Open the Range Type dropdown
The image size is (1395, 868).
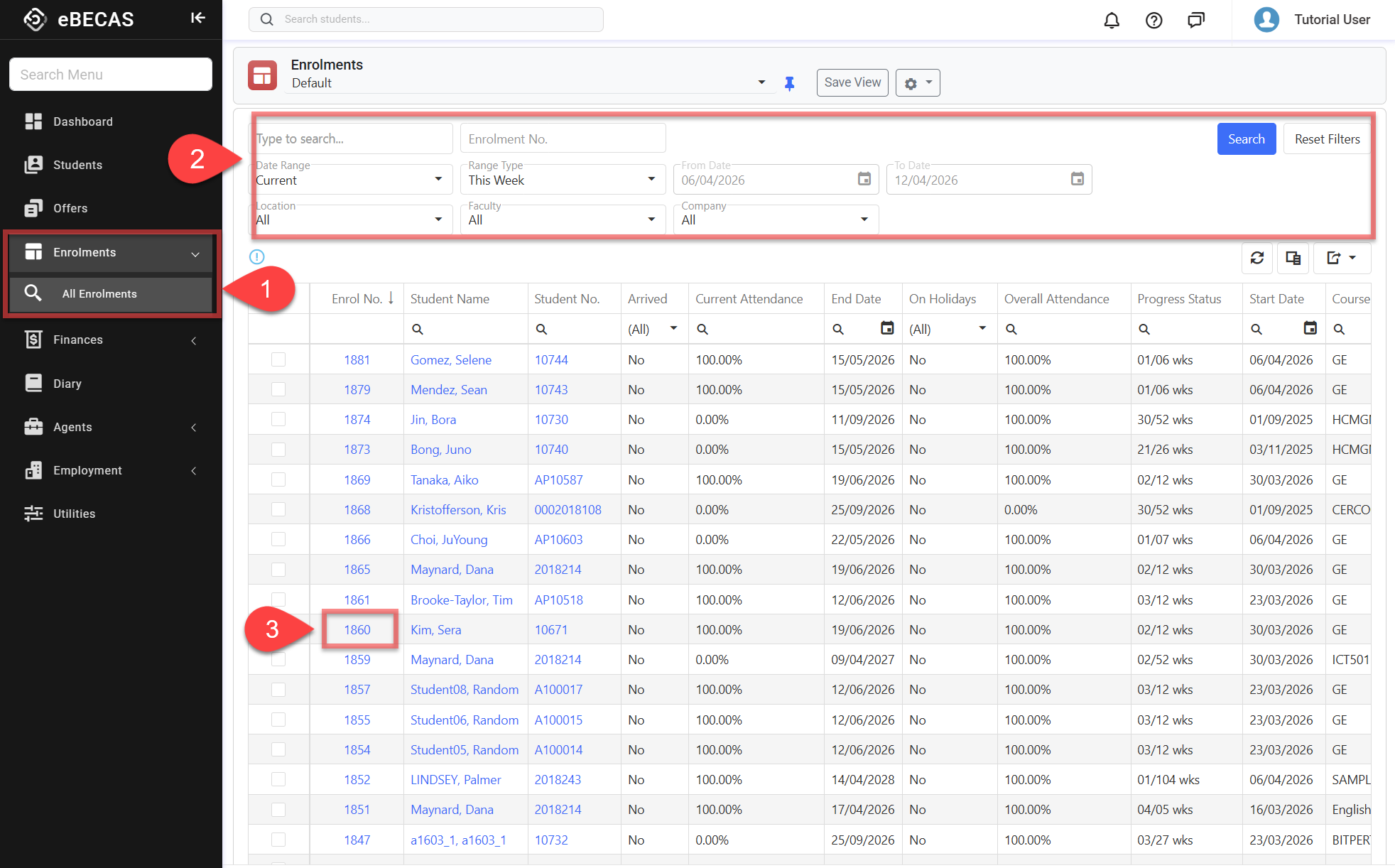563,180
